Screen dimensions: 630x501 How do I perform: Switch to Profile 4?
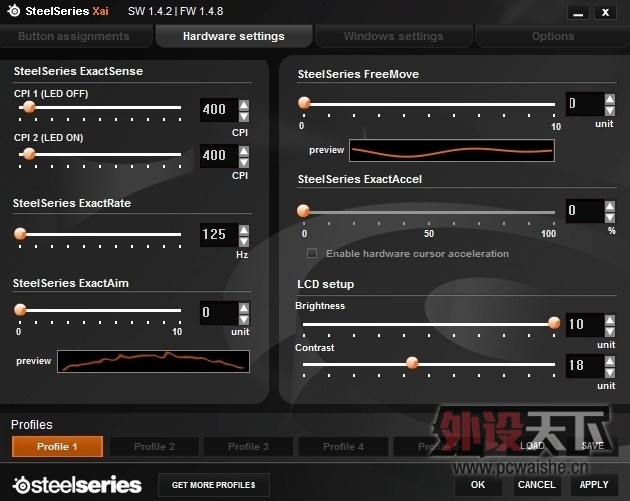pyautogui.click(x=343, y=446)
